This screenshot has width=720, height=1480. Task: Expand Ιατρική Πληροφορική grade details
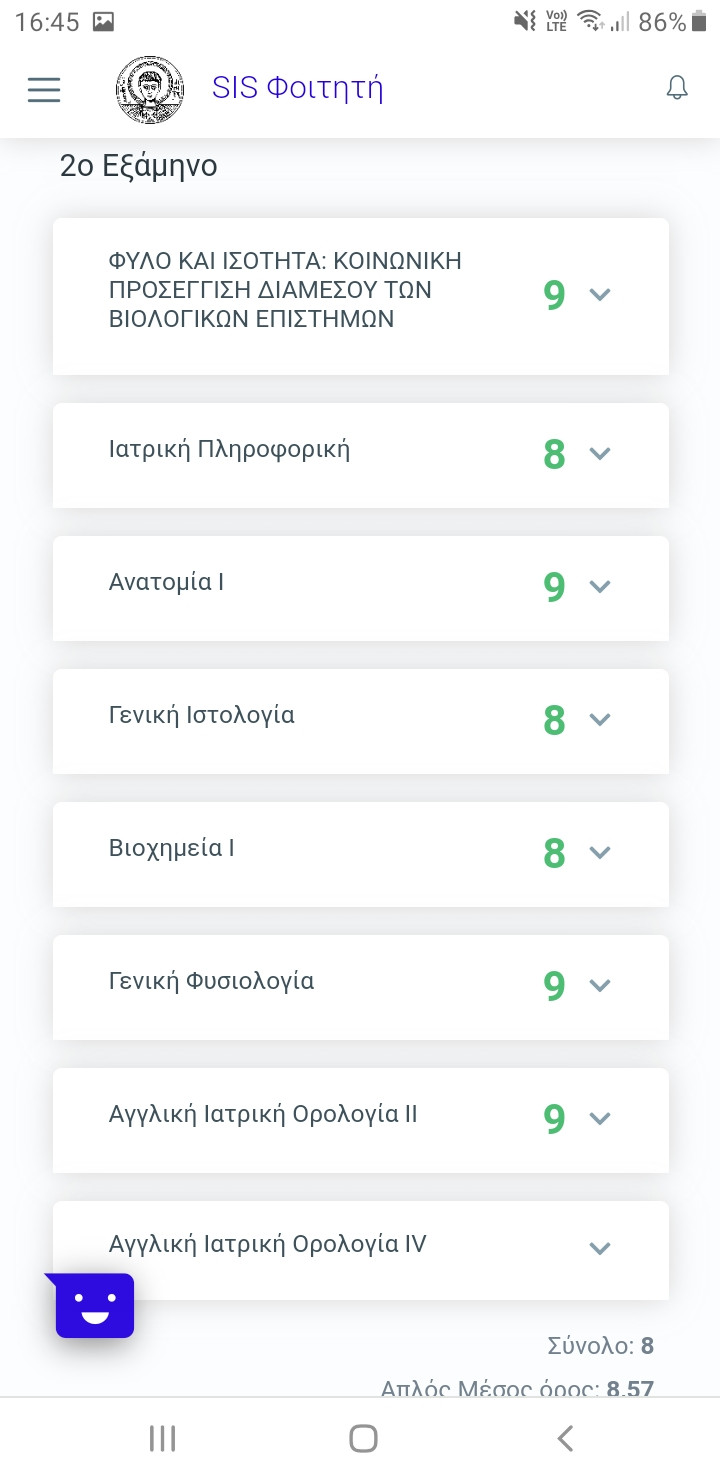600,453
